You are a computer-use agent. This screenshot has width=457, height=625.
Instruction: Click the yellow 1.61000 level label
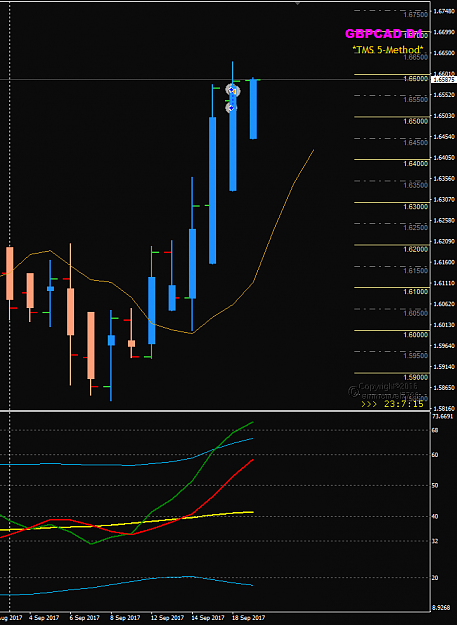(x=416, y=292)
